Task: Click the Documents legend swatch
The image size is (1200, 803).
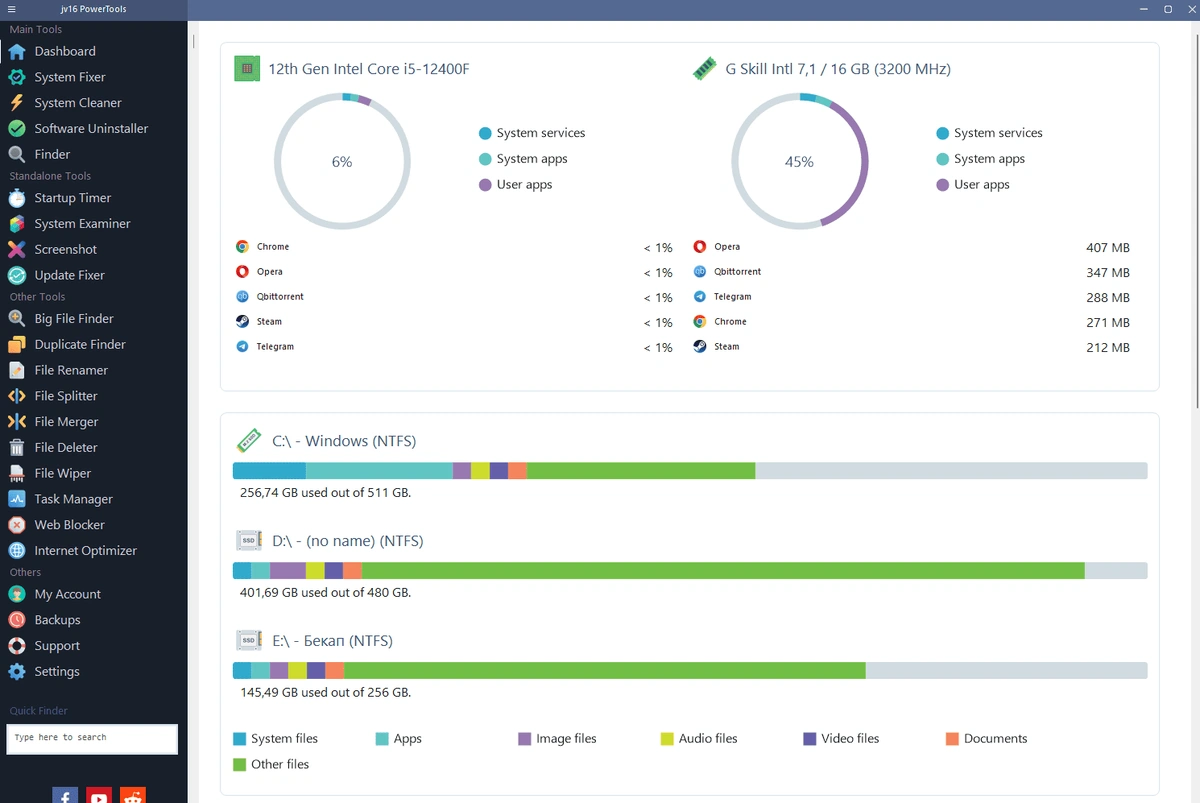Action: point(952,739)
